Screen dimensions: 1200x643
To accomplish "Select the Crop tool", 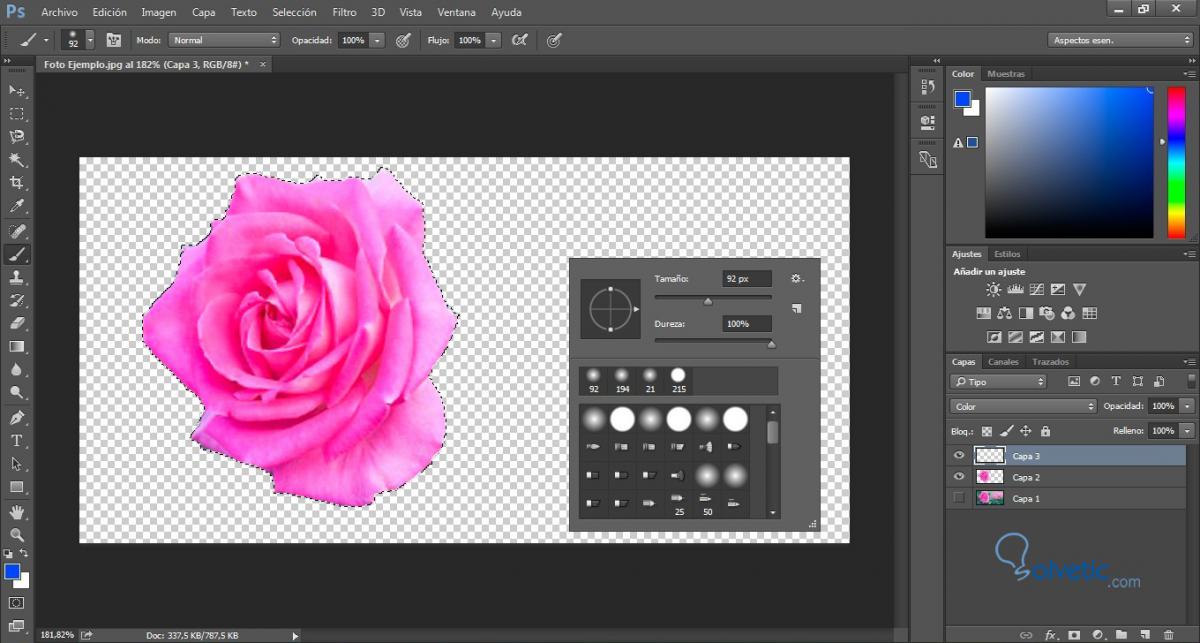I will (x=17, y=182).
